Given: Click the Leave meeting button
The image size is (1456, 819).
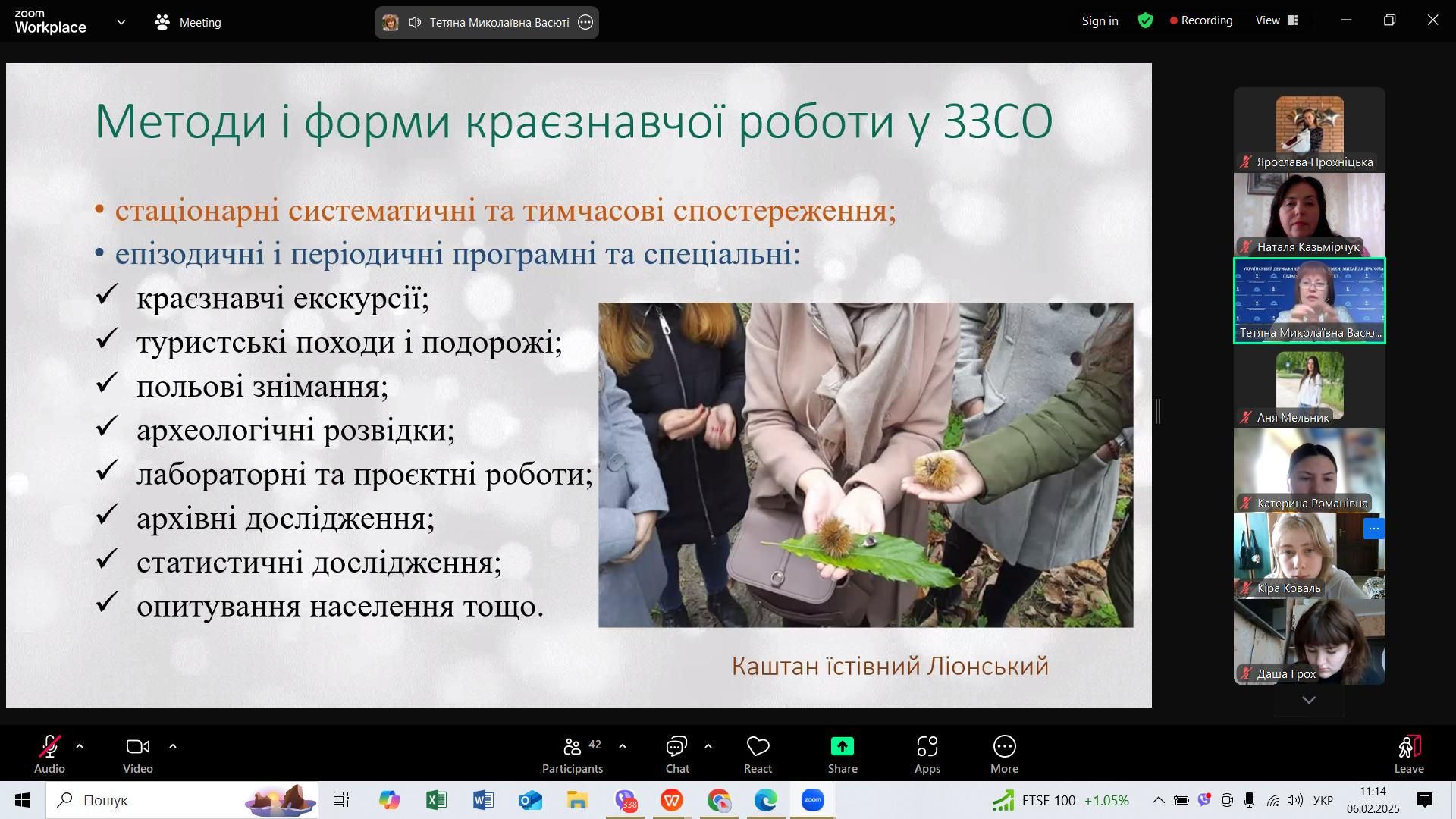Looking at the screenshot, I should click(x=1409, y=755).
